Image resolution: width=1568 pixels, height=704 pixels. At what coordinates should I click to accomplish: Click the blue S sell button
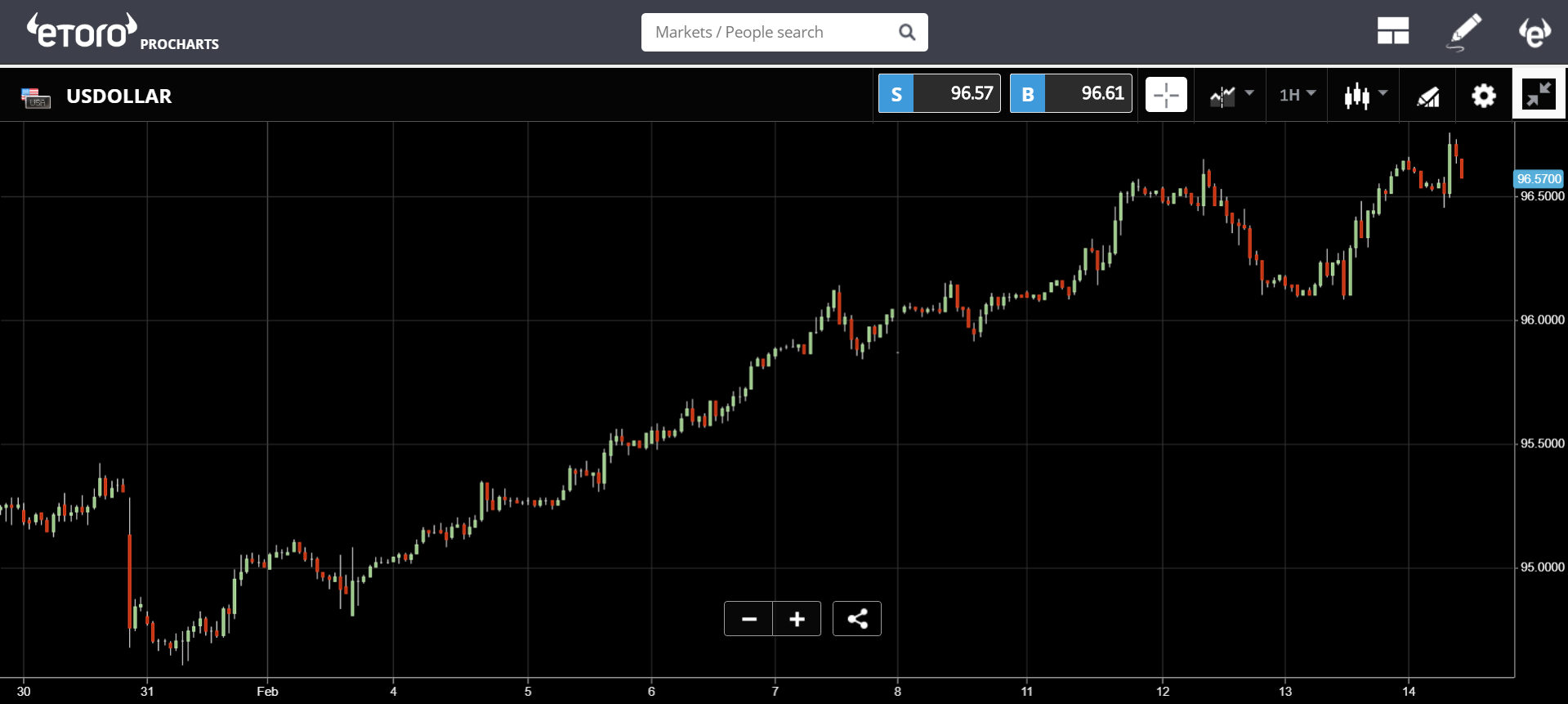coord(896,93)
